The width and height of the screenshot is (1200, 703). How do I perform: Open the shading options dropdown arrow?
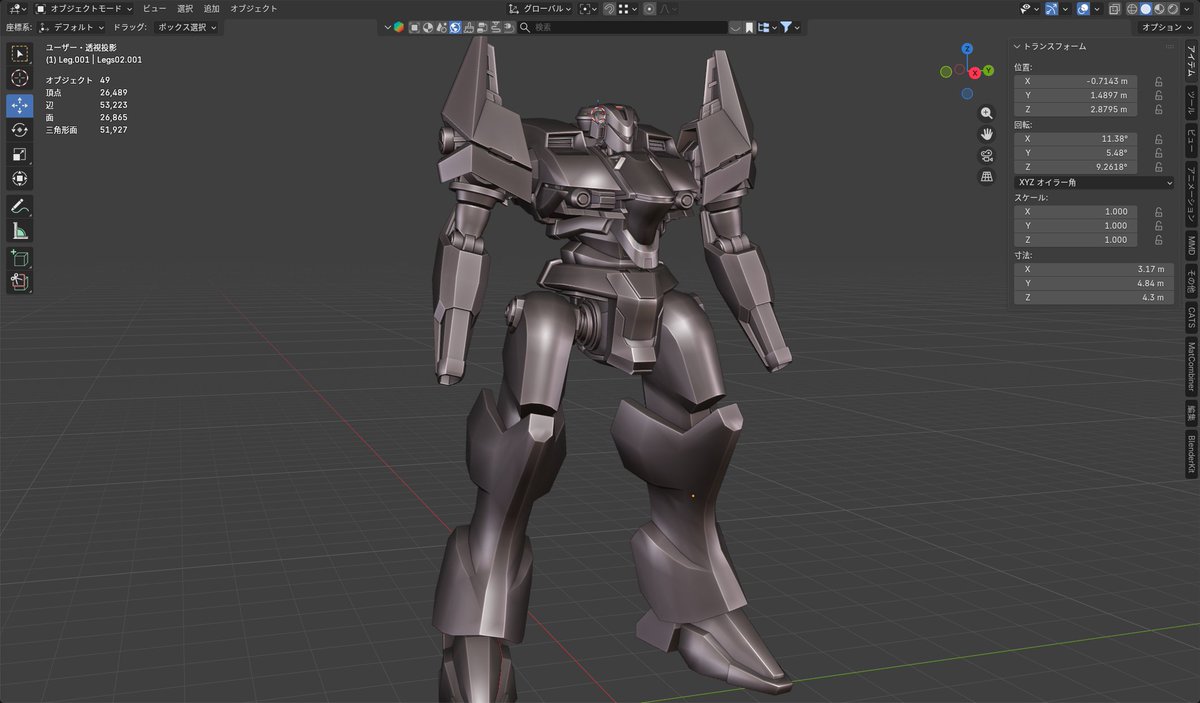[1186, 8]
